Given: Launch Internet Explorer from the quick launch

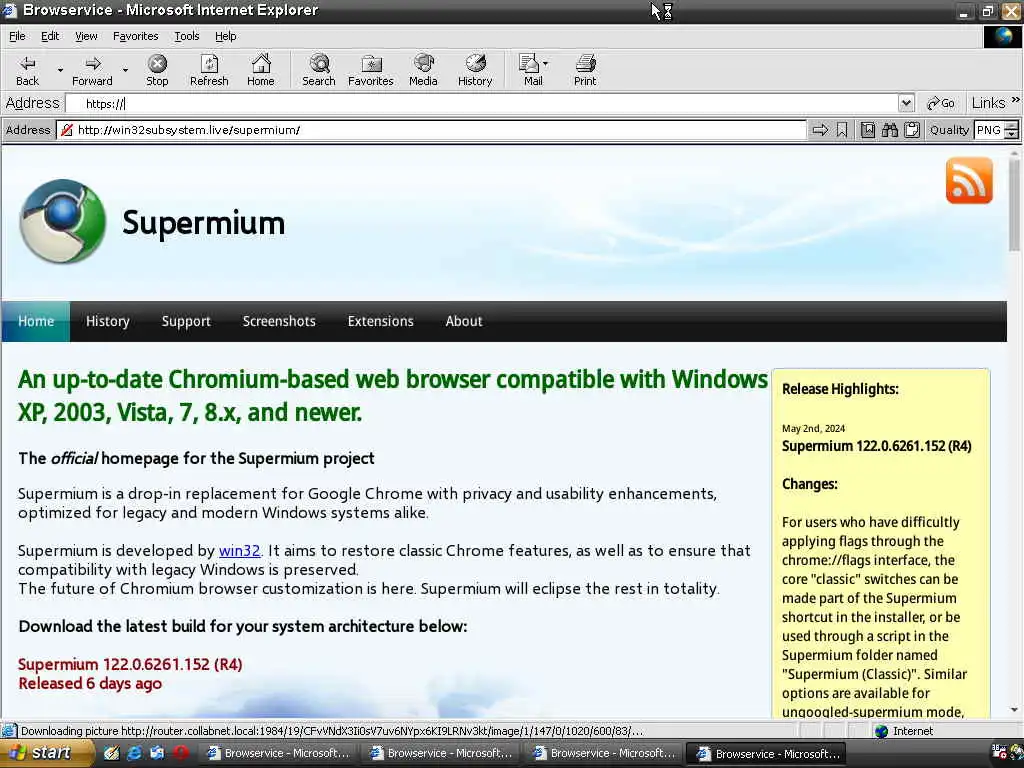Looking at the screenshot, I should 135,753.
